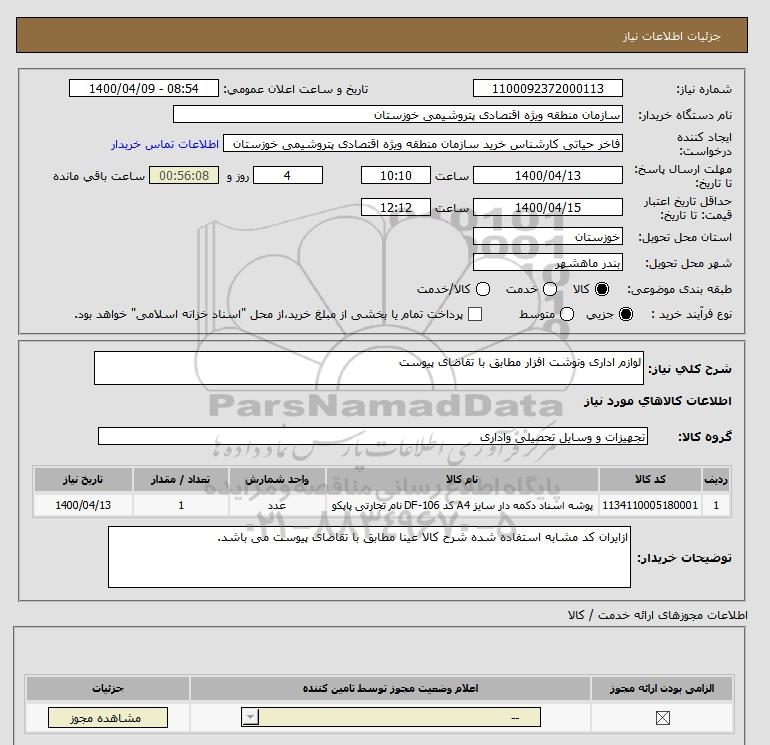Image resolution: width=770 pixels, height=745 pixels.
Task: Click the remaining days field showing 4
Action: [287, 175]
